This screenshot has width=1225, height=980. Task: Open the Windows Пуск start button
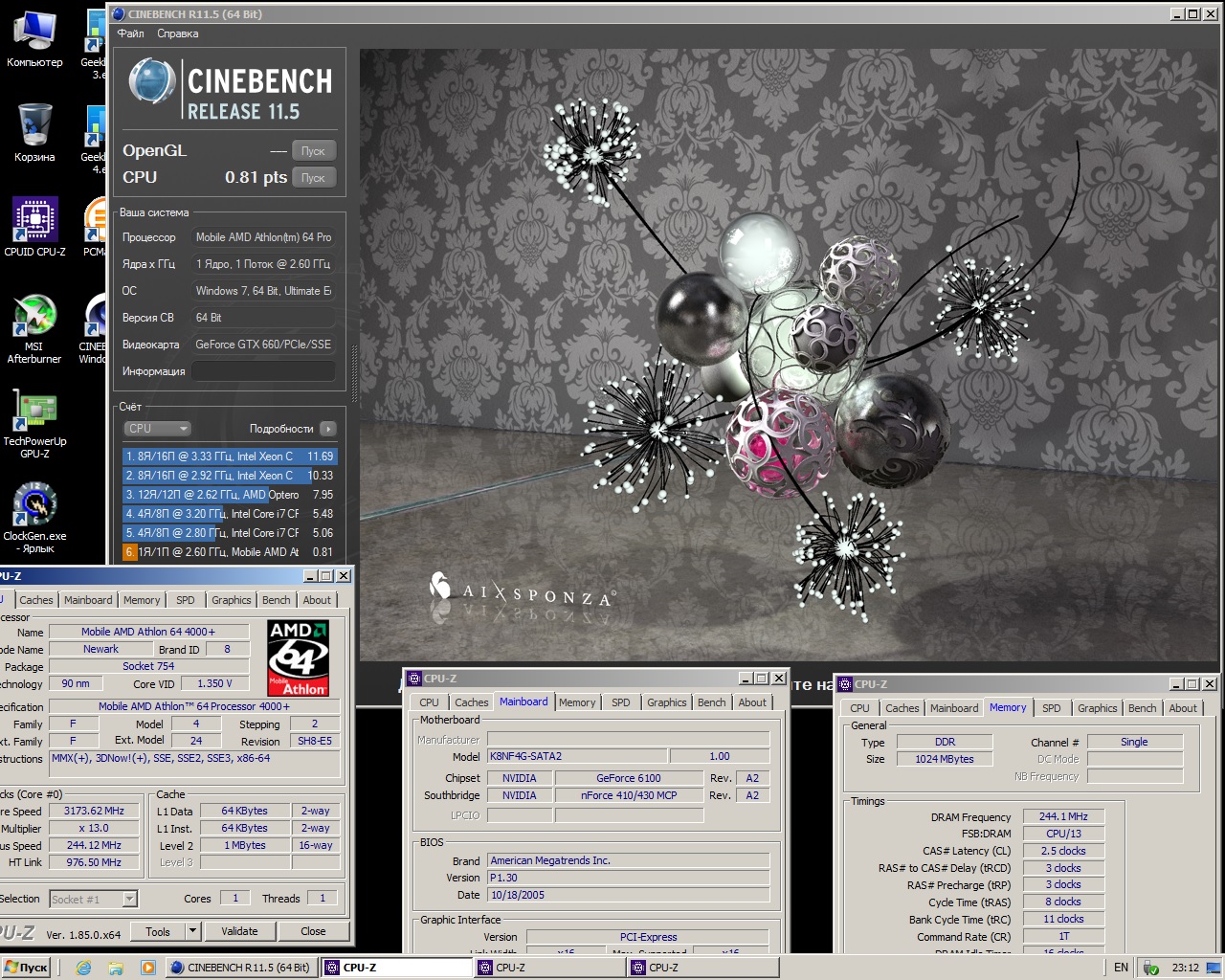click(26, 968)
